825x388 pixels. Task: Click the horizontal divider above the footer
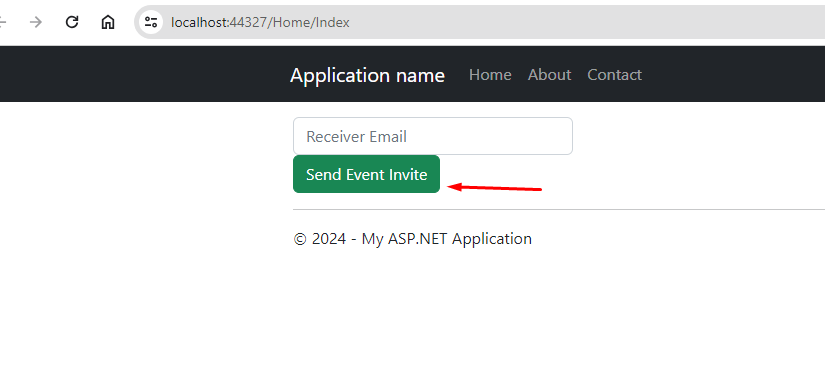(x=559, y=210)
